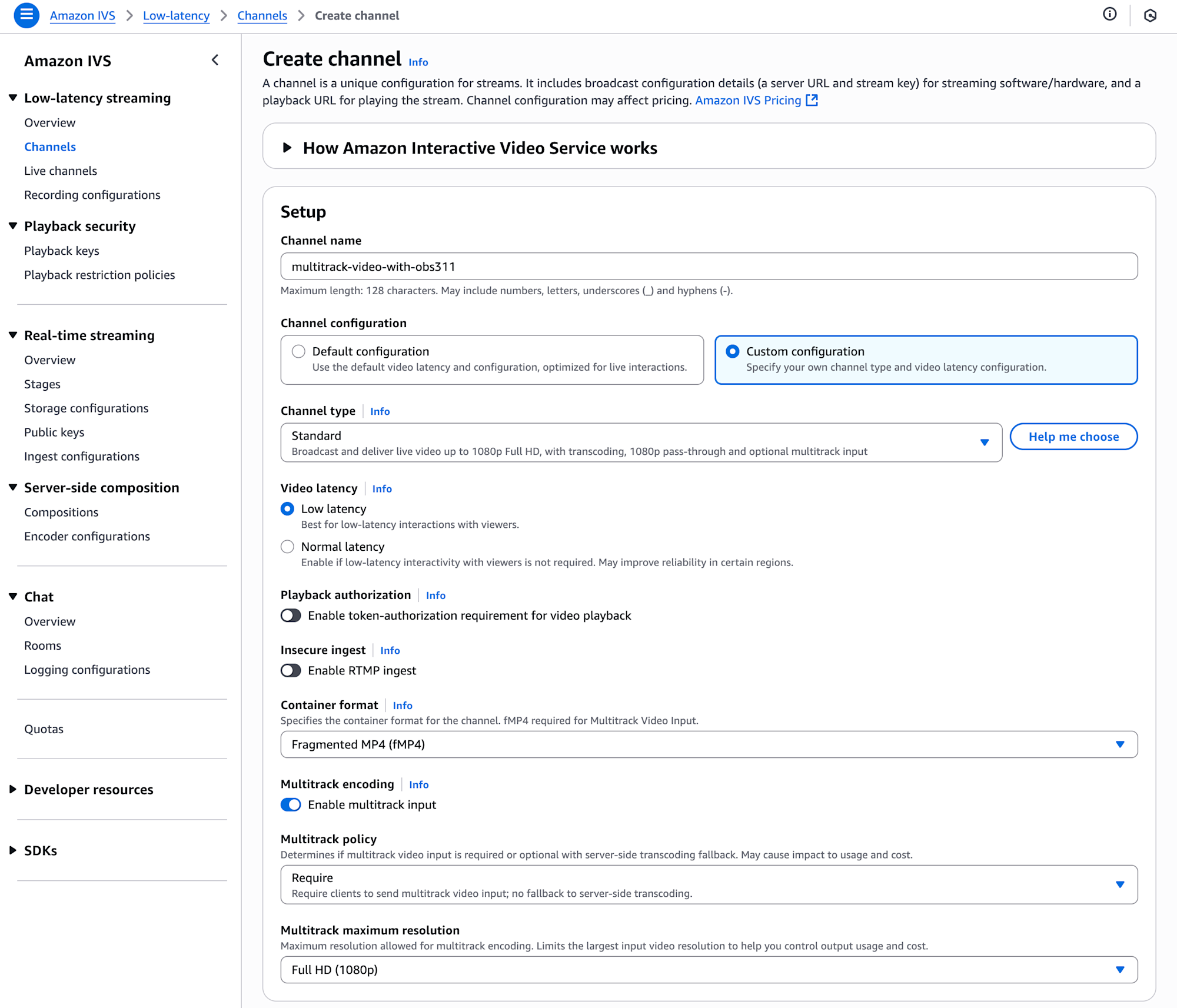Open Ingest configurations in sidebar
The width and height of the screenshot is (1177, 1008).
coord(82,457)
